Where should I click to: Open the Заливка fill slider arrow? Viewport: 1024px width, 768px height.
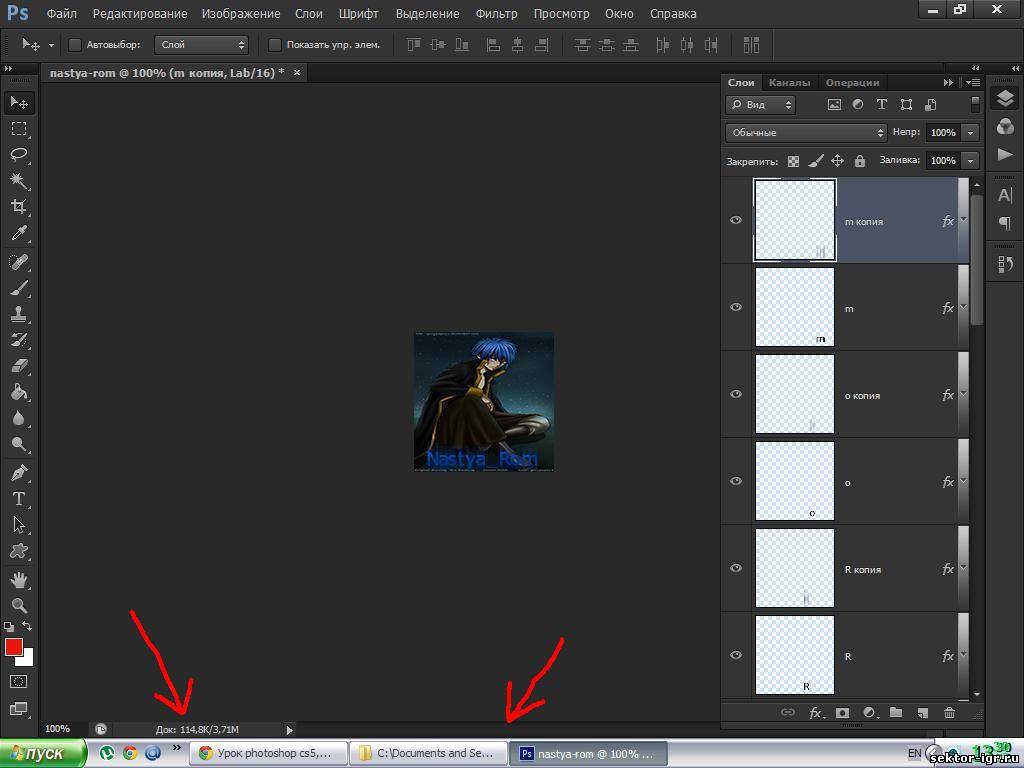(971, 161)
